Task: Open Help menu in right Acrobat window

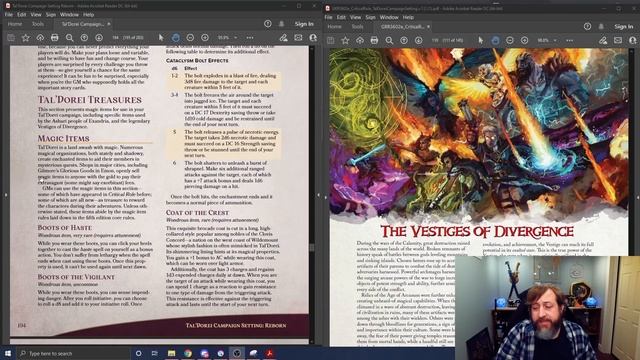Action: tap(408, 17)
